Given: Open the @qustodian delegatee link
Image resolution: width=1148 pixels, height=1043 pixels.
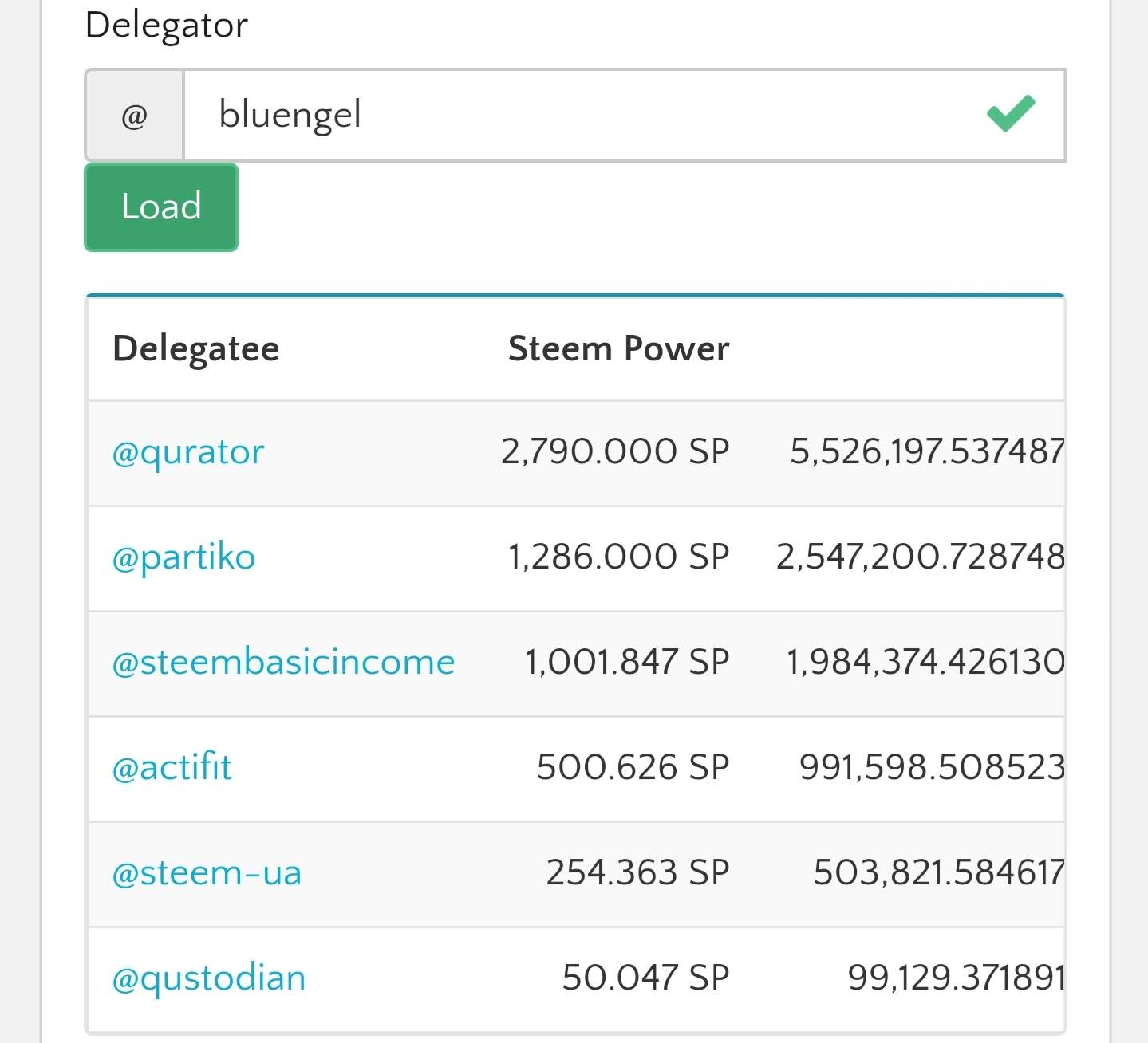Looking at the screenshot, I should tap(209, 978).
